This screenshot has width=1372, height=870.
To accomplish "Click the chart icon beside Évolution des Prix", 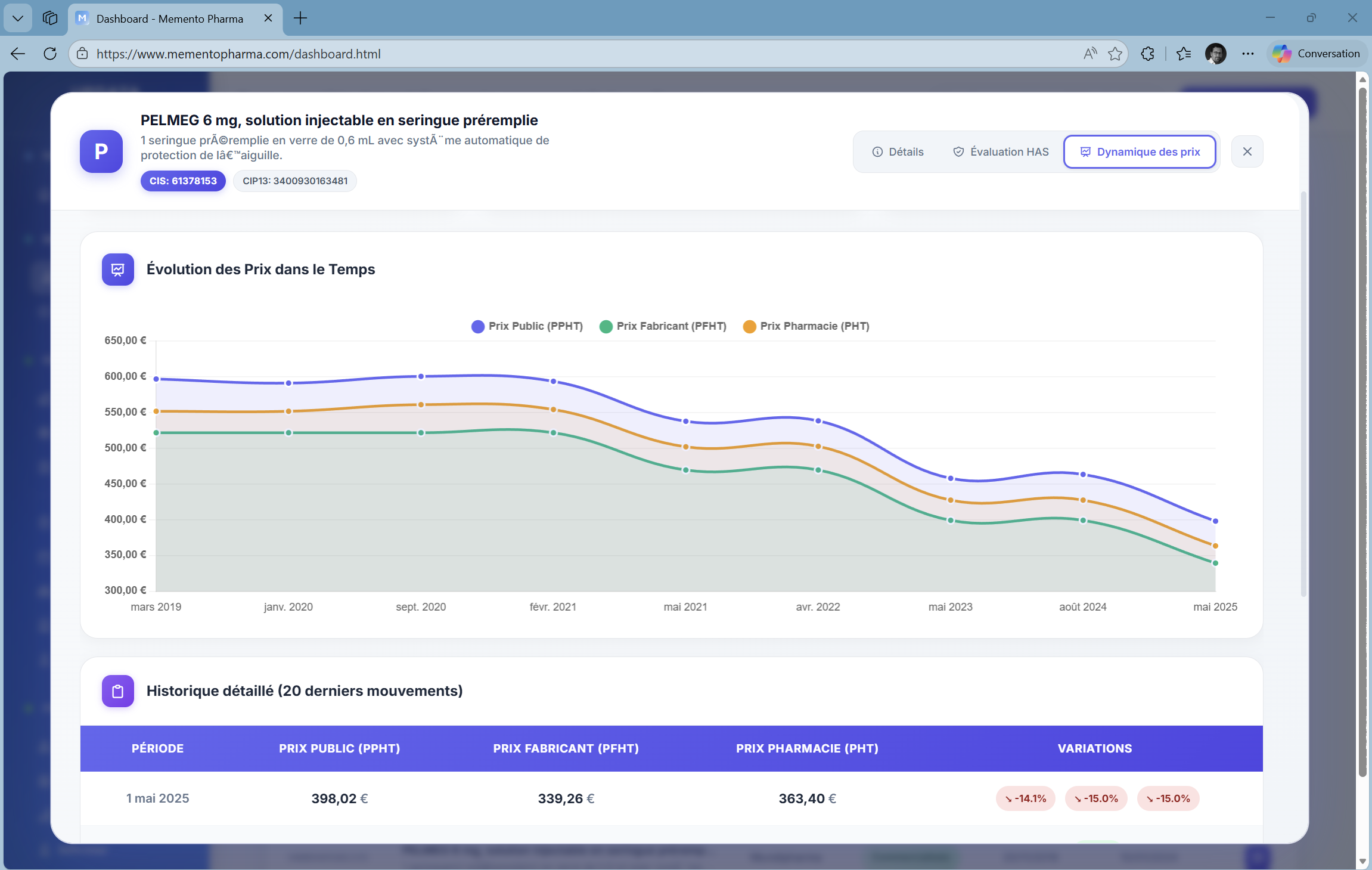I will point(117,270).
